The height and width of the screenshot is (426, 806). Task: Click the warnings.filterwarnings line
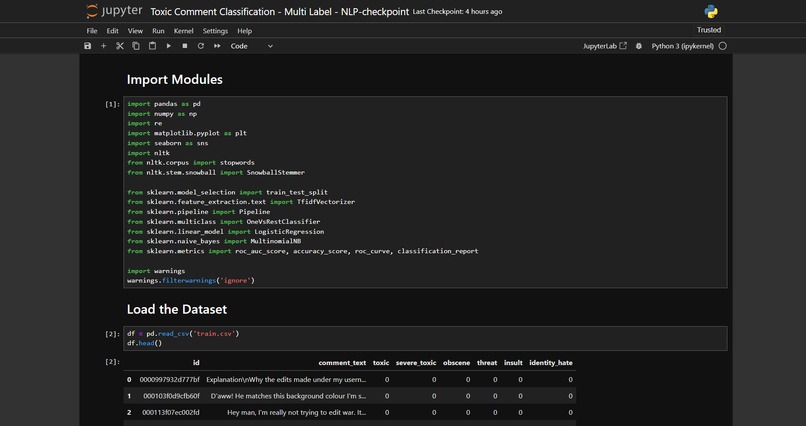pos(191,281)
